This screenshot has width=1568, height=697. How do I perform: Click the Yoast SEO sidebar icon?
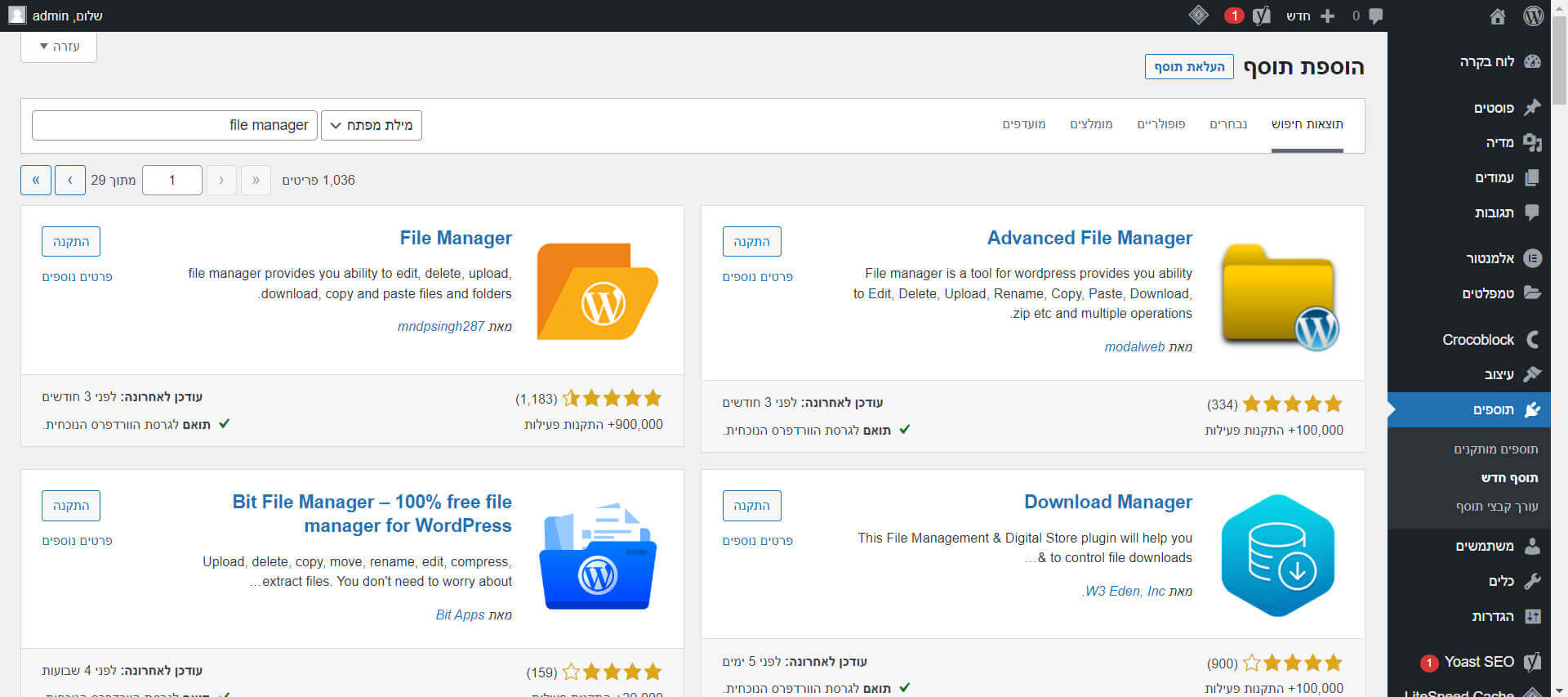click(x=1533, y=662)
